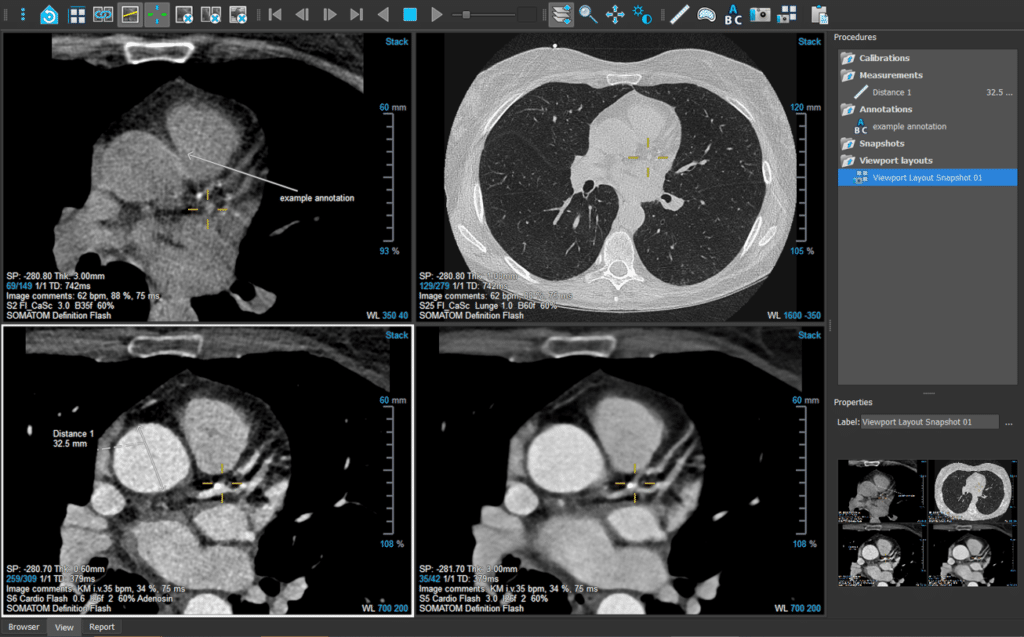Open the Annotation ABC text tool
The width and height of the screenshot is (1024, 637).
(x=733, y=14)
